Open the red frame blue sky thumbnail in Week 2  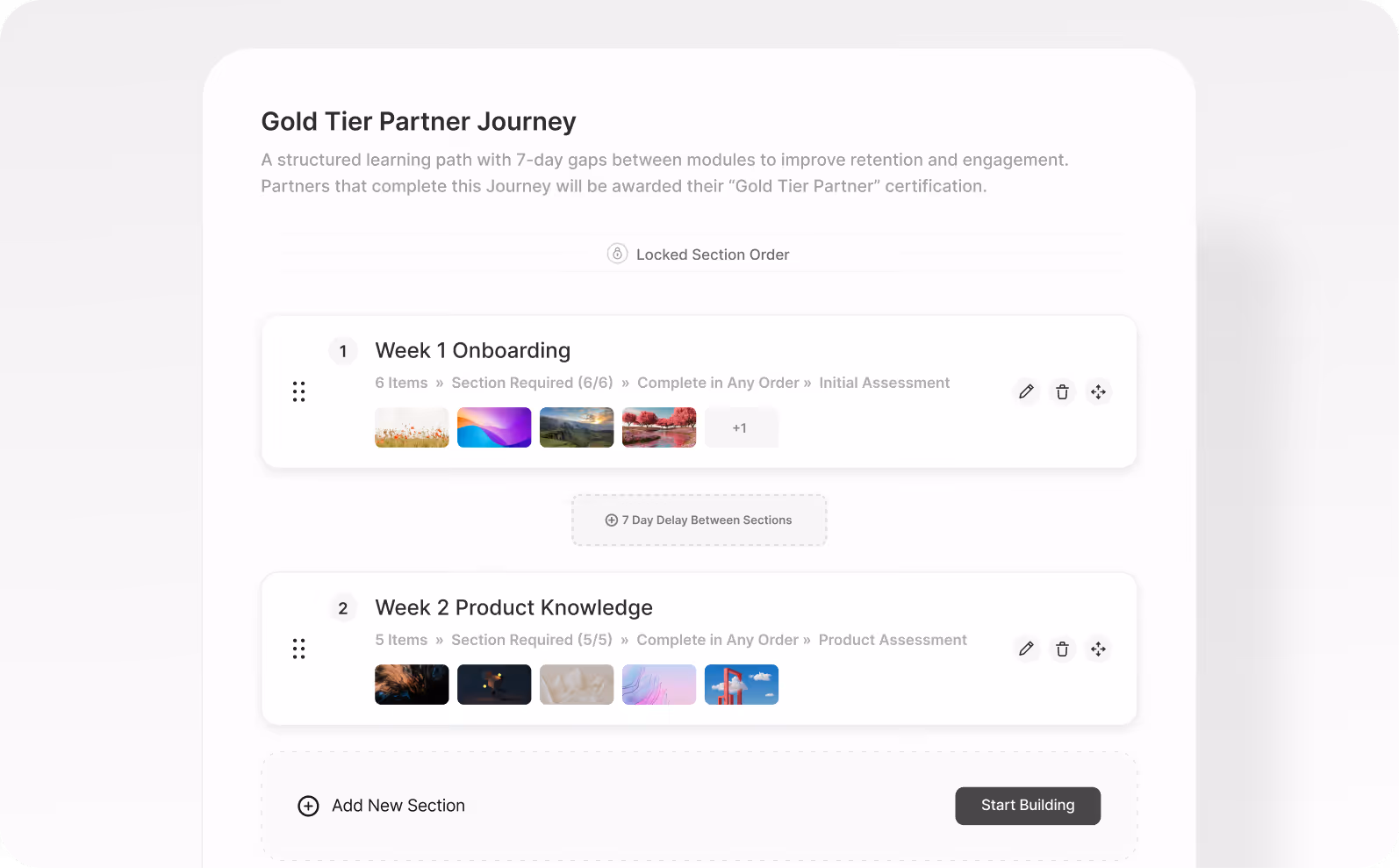click(742, 685)
